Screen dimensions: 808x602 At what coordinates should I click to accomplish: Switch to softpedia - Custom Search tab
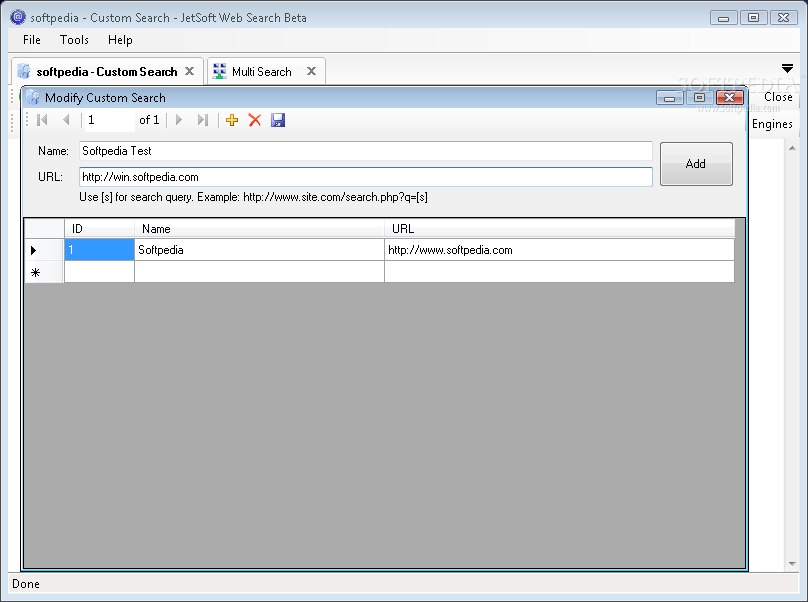coord(107,71)
